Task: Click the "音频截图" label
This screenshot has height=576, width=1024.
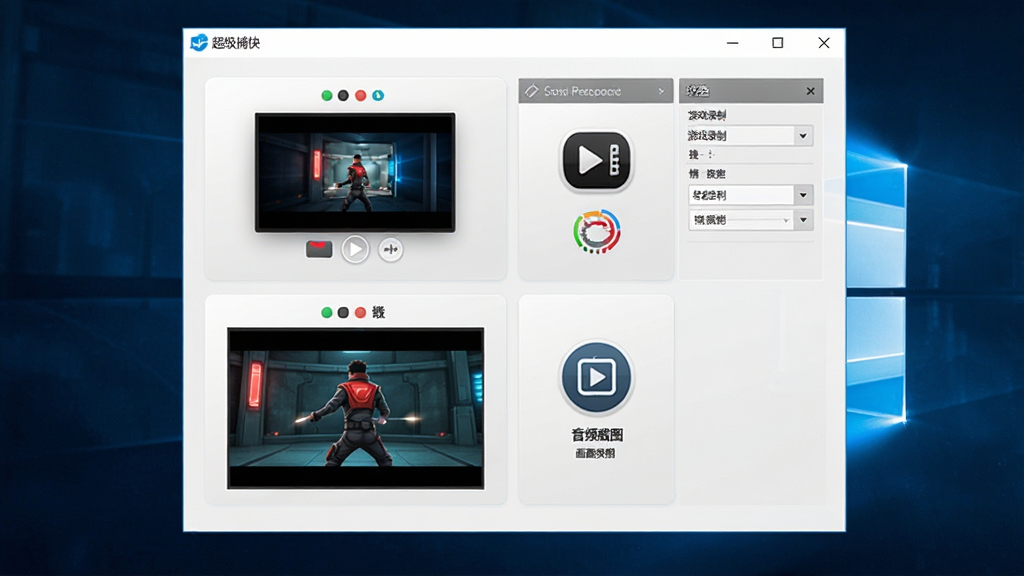Action: pos(596,435)
